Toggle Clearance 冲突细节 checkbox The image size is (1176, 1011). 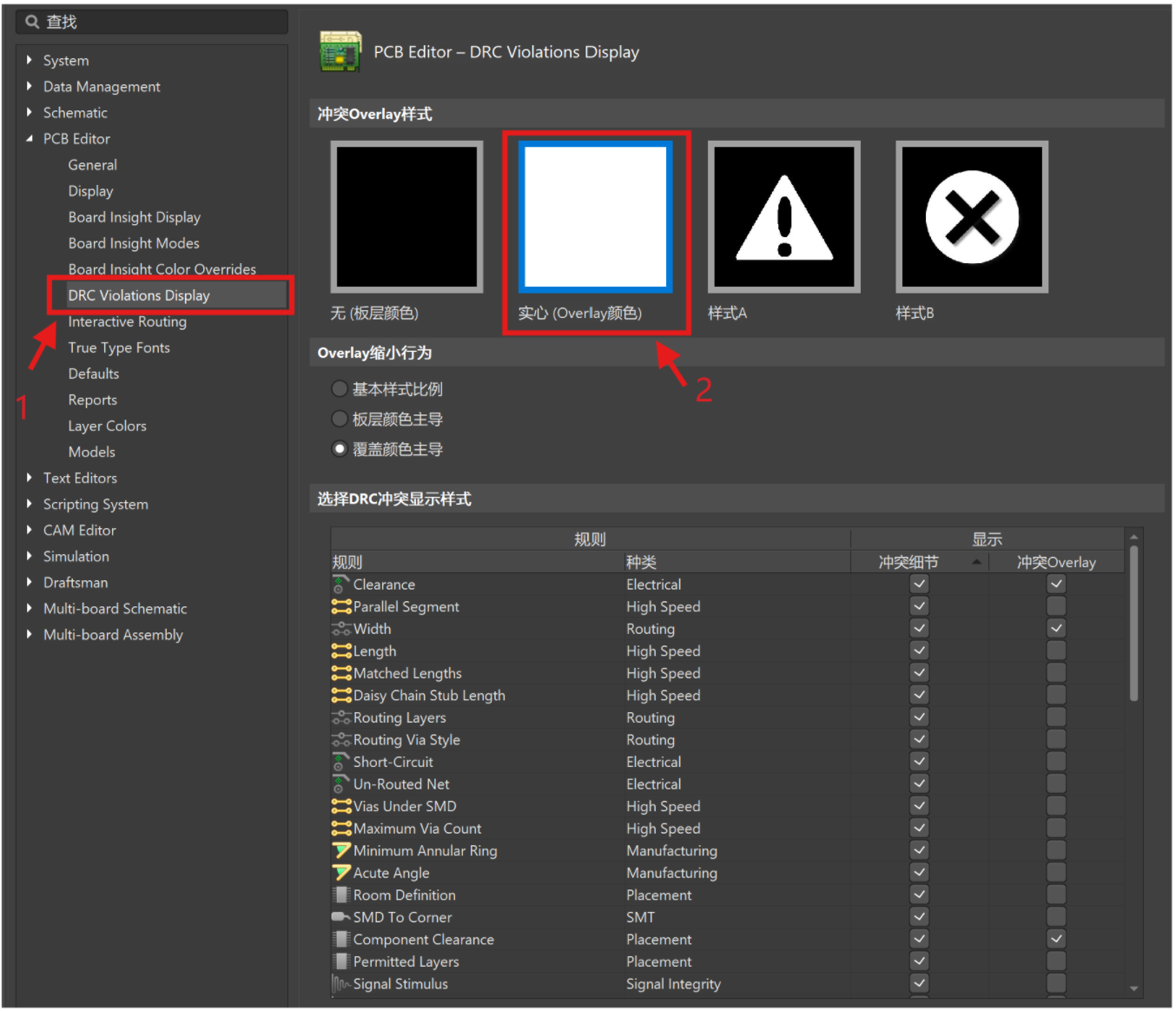click(920, 585)
